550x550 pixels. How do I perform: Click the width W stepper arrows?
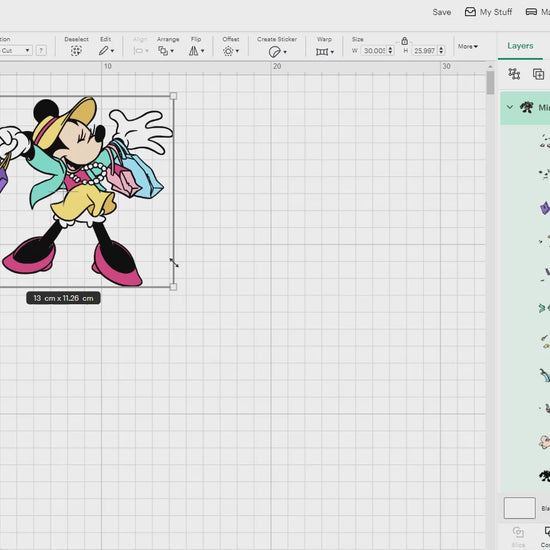click(390, 51)
